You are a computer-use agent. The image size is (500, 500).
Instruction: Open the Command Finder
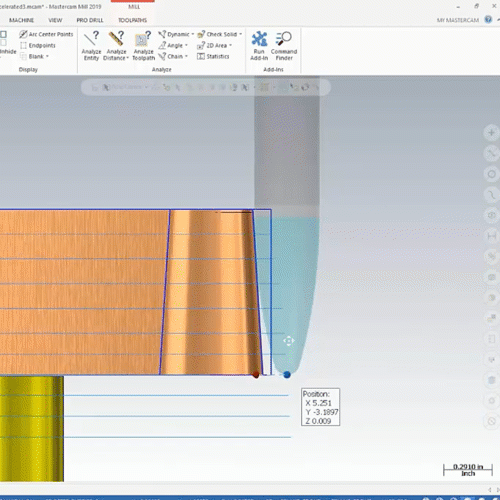tap(284, 46)
